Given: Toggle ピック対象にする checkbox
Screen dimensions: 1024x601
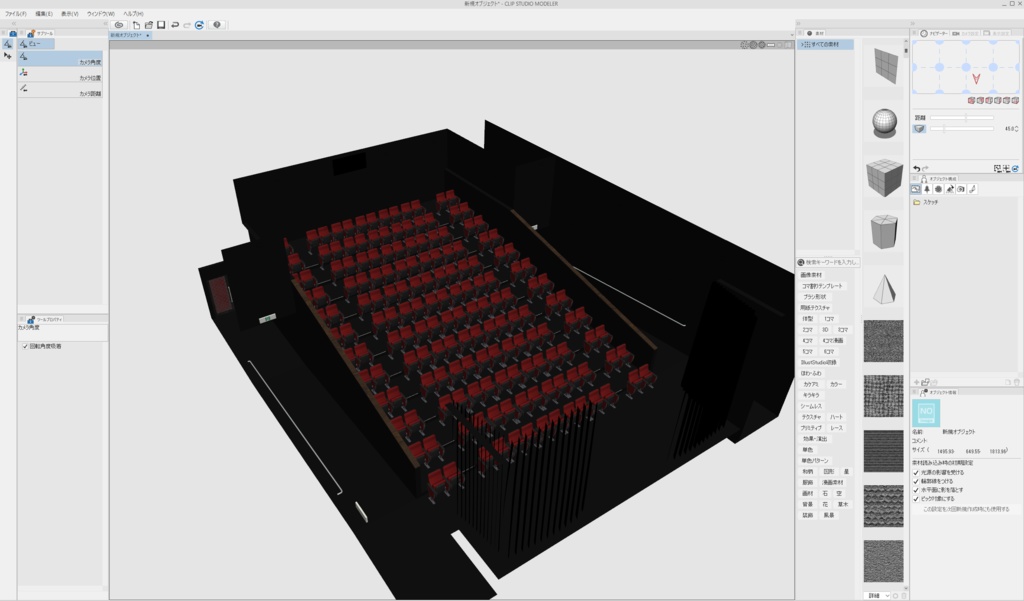Looking at the screenshot, I should pos(916,498).
